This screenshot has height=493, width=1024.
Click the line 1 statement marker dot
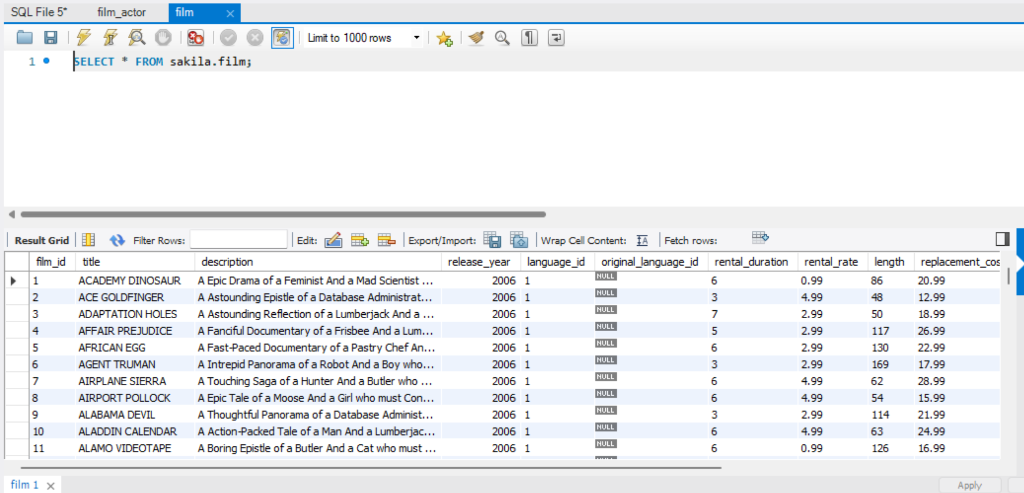click(x=46, y=61)
